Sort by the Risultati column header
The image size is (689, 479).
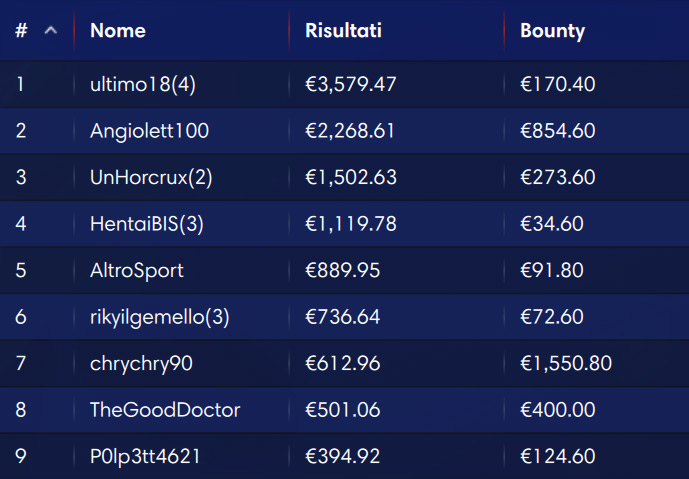(343, 31)
